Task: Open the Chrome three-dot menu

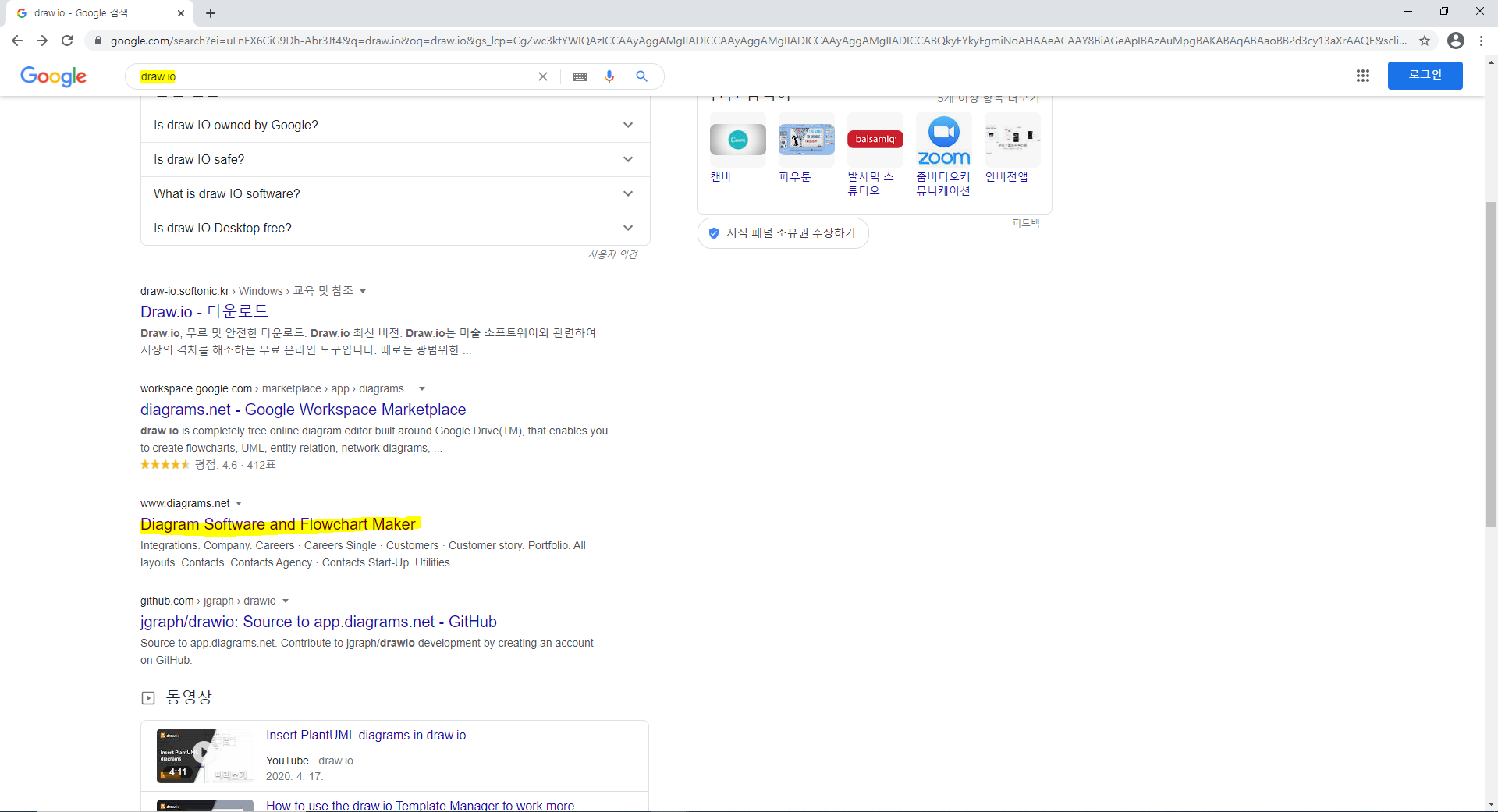Action: coord(1482,41)
